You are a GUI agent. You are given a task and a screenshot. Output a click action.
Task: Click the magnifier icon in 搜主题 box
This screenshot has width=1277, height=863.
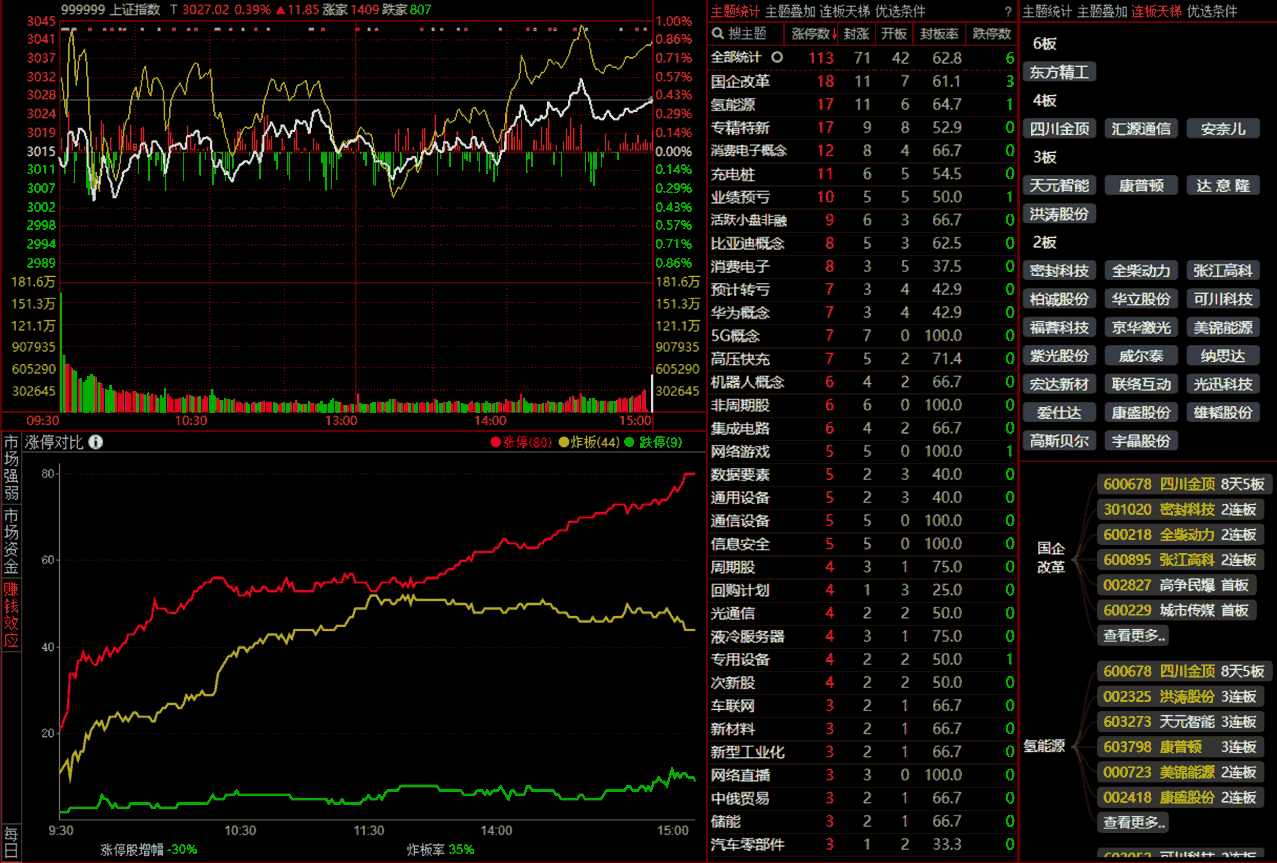coord(718,34)
